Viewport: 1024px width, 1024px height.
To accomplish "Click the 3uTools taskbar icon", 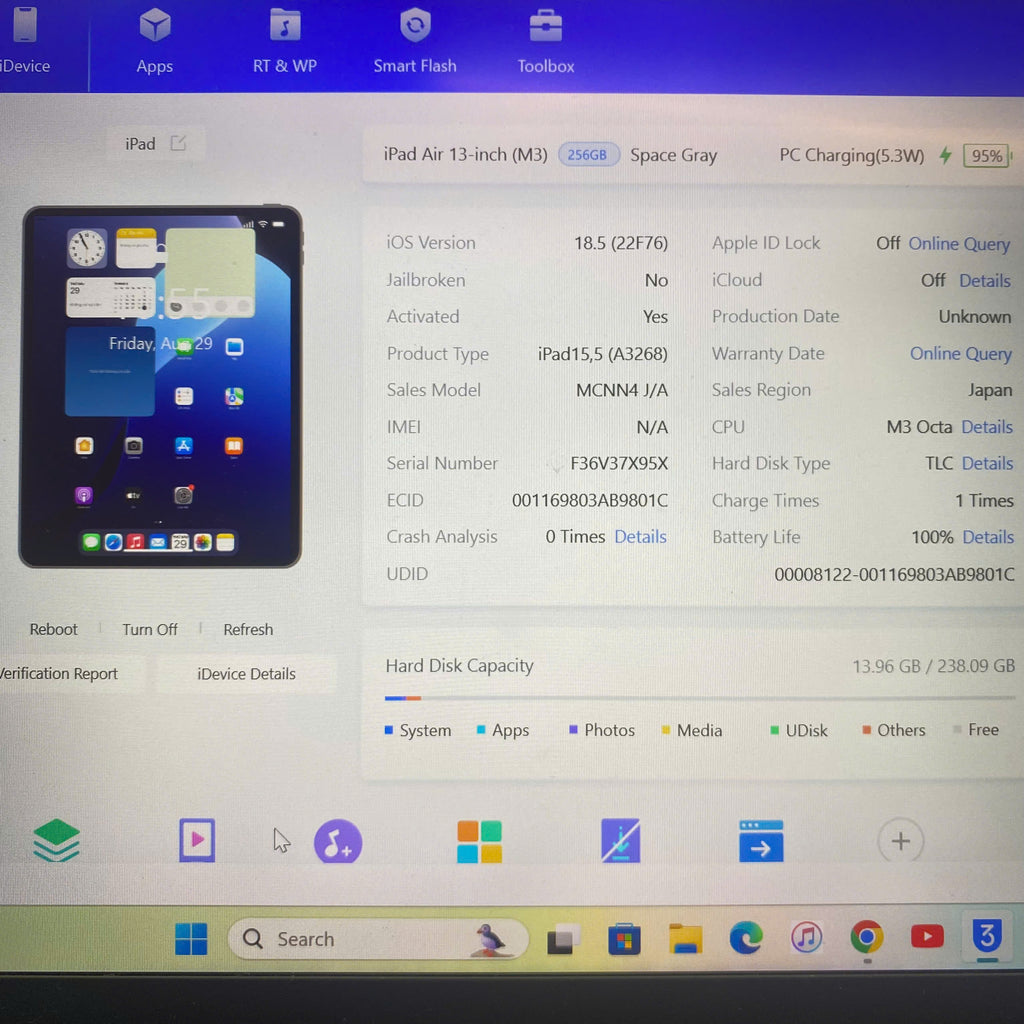I will 987,935.
